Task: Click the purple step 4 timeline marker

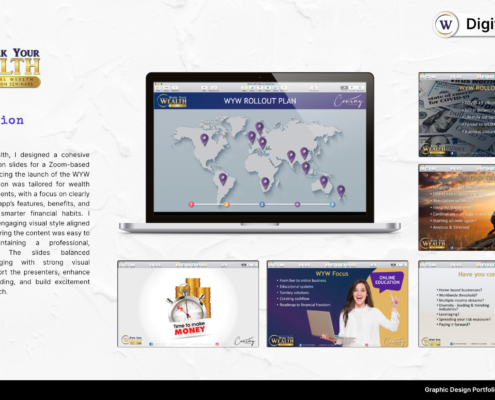Action: [297, 204]
